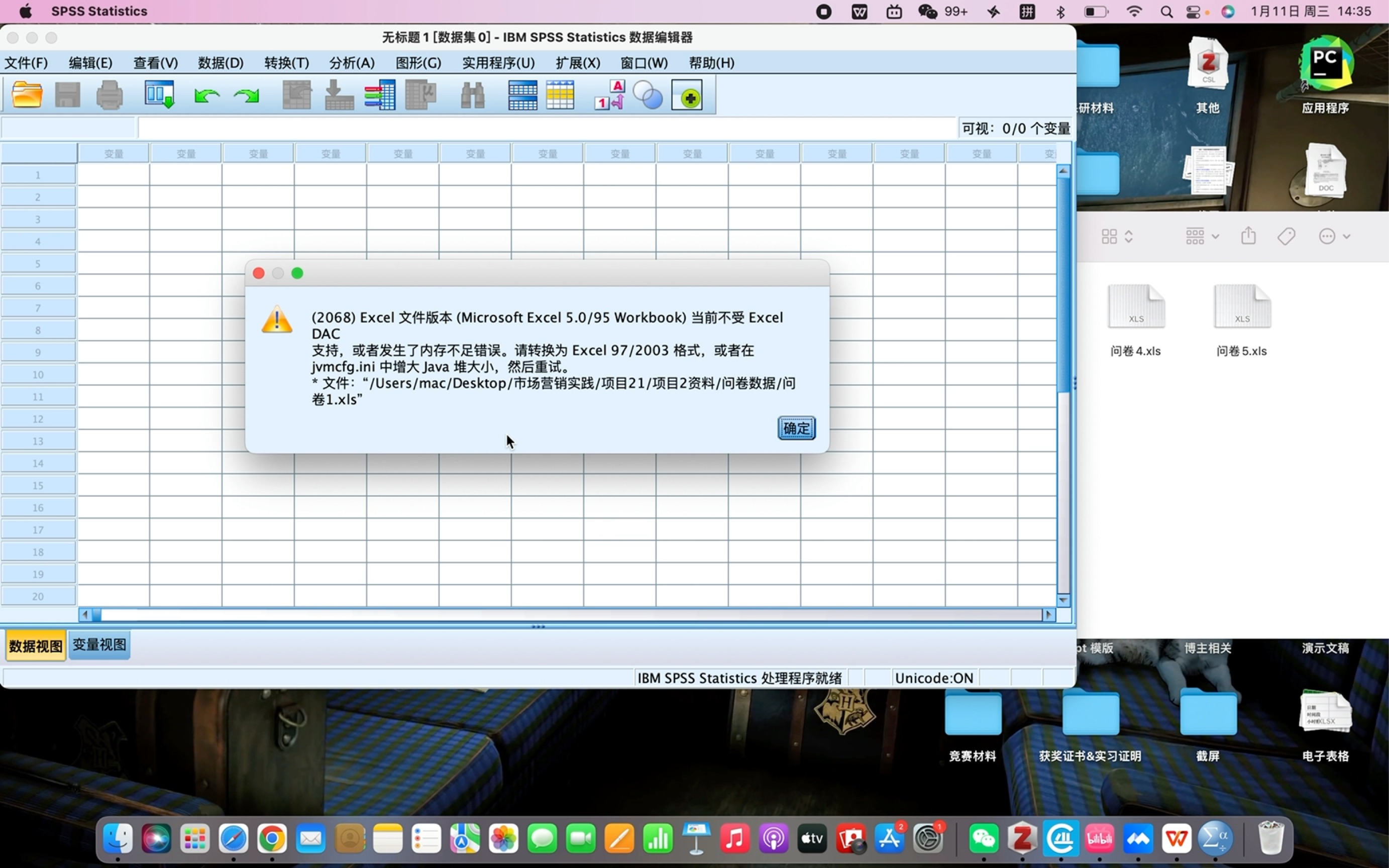Image resolution: width=1389 pixels, height=868 pixels.
Task: Open the 扩展(X) menu
Action: [577, 63]
